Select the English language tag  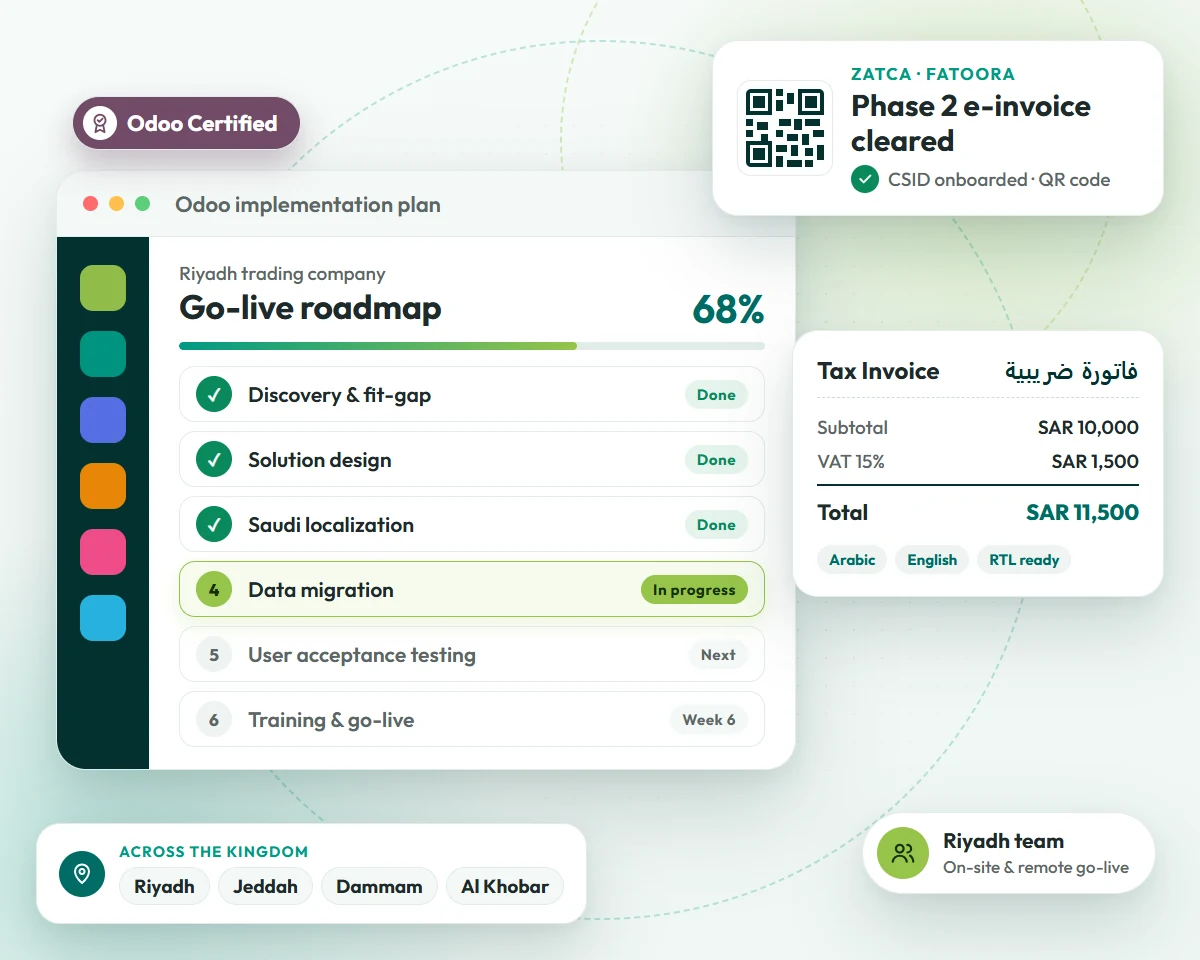(x=932, y=560)
